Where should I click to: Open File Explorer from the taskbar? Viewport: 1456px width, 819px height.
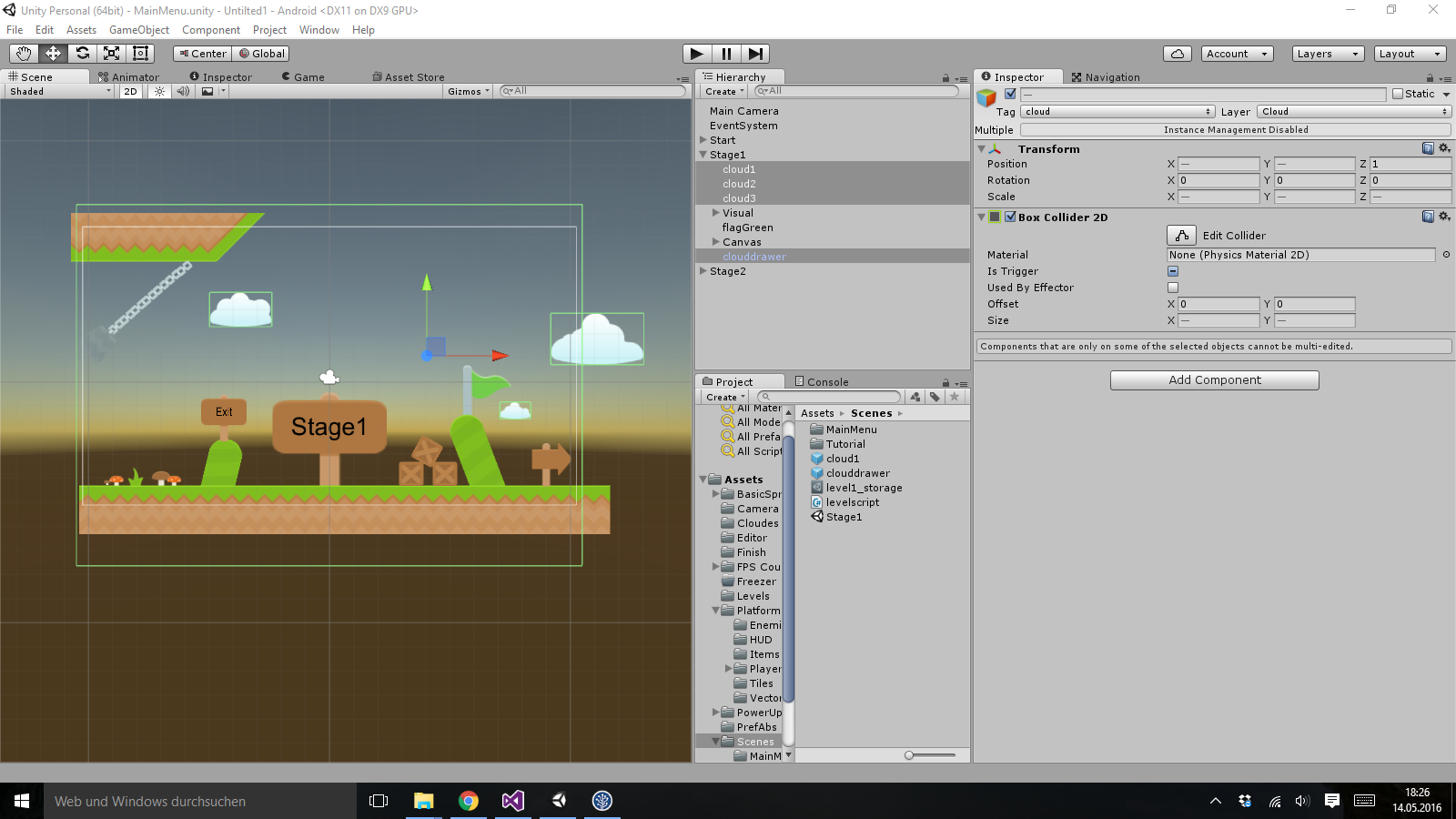(424, 801)
